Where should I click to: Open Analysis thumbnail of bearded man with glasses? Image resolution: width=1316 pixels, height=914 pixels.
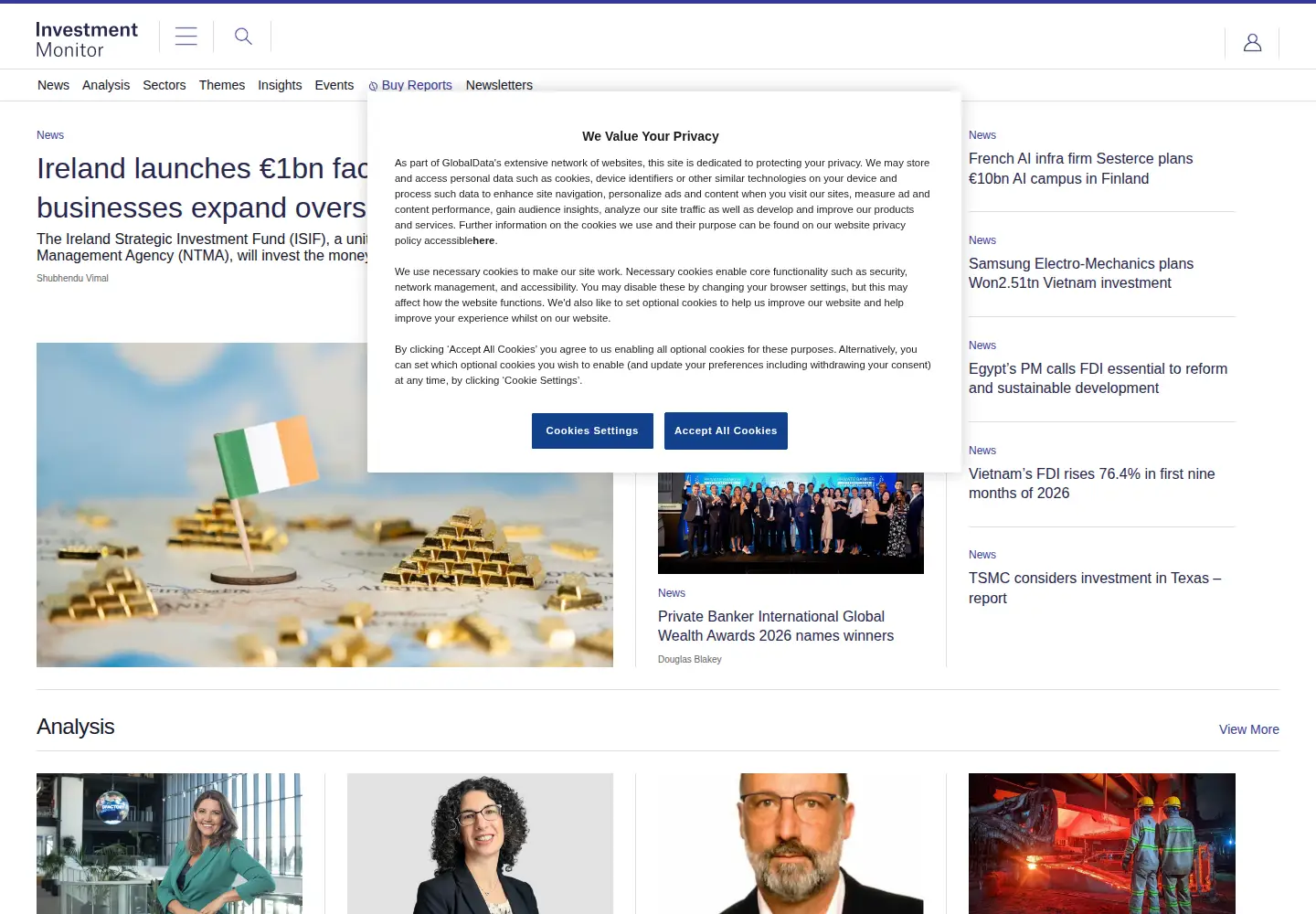point(791,844)
